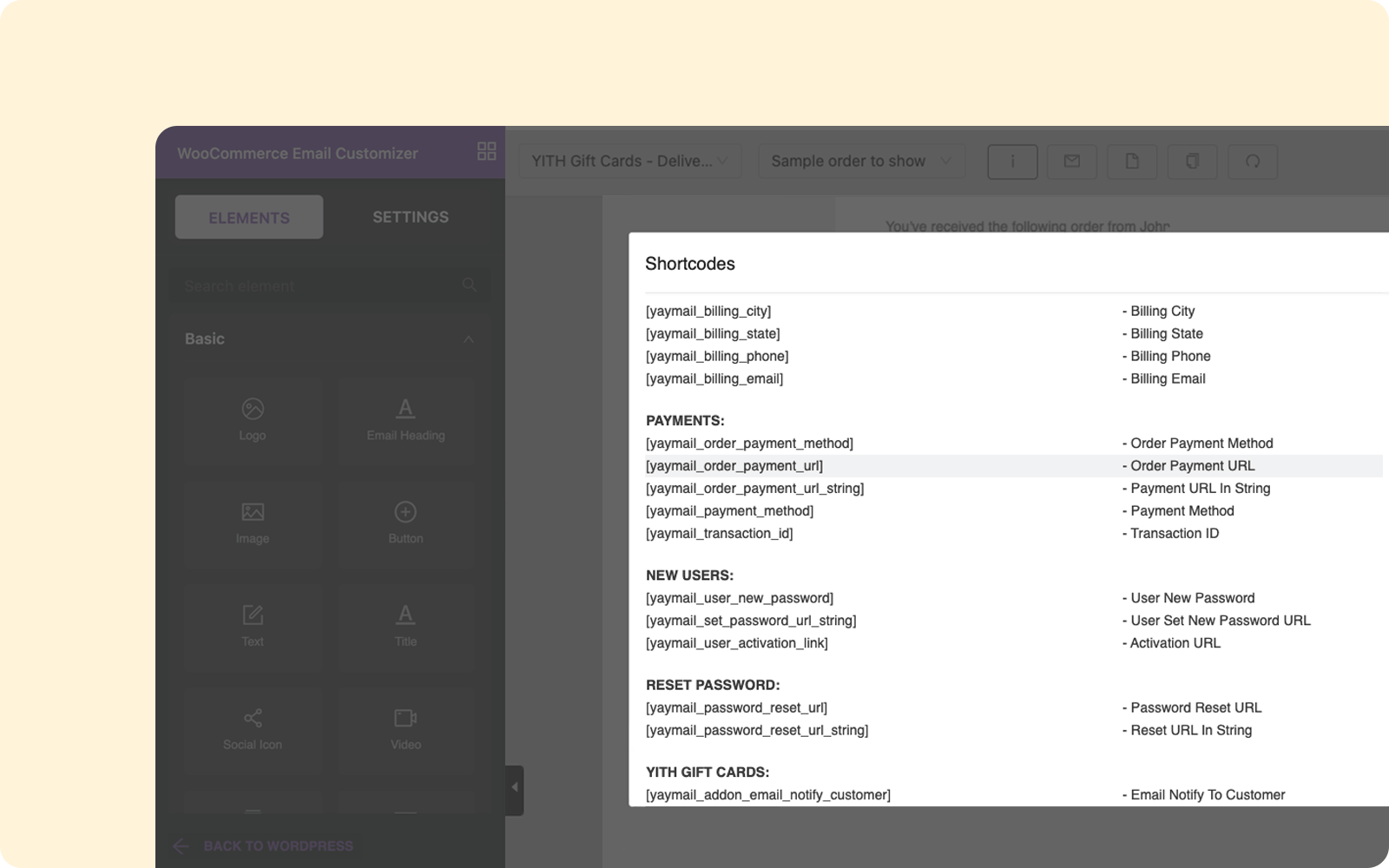Focus the Search element input field

coord(330,286)
